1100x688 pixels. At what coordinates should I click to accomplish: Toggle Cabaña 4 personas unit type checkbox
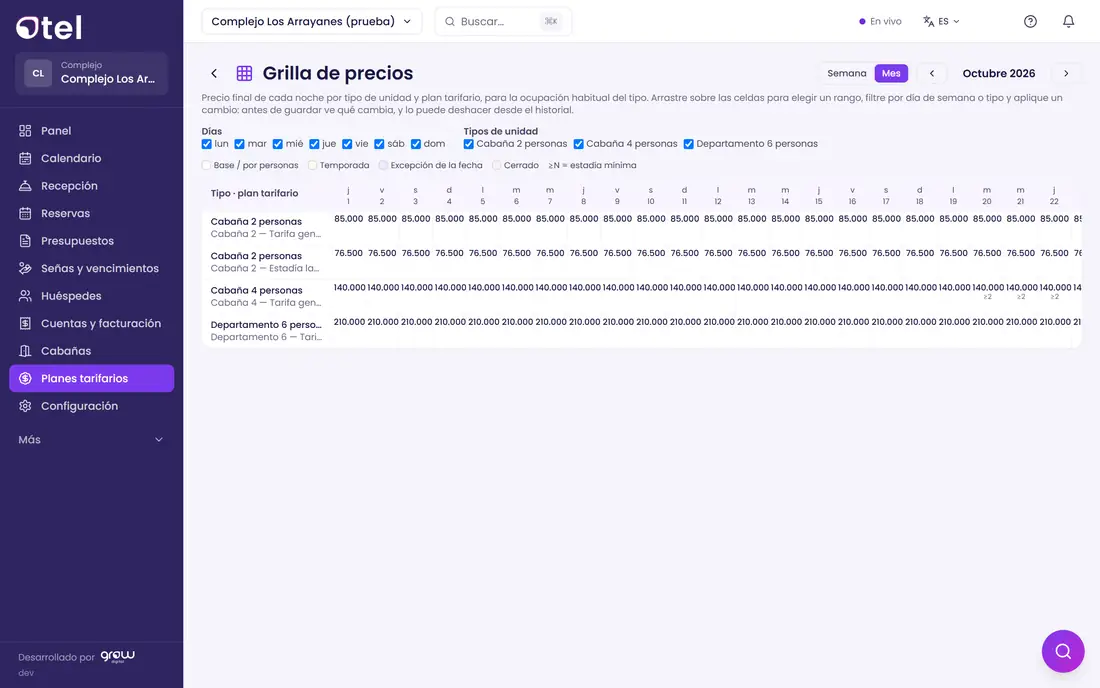pos(579,144)
